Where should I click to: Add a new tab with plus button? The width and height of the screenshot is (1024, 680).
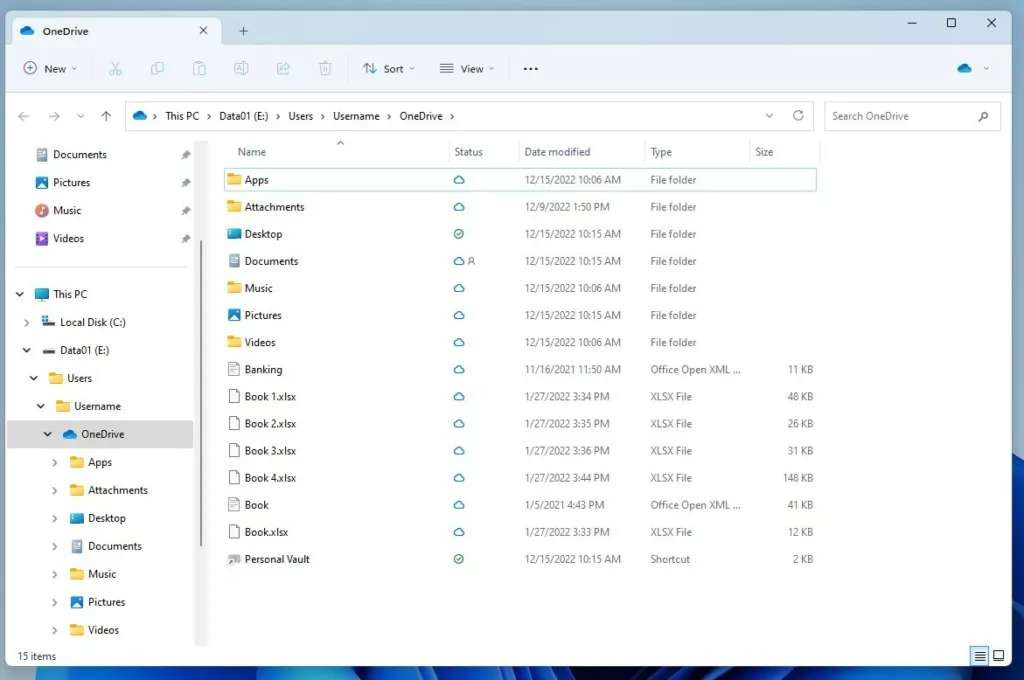click(x=243, y=31)
